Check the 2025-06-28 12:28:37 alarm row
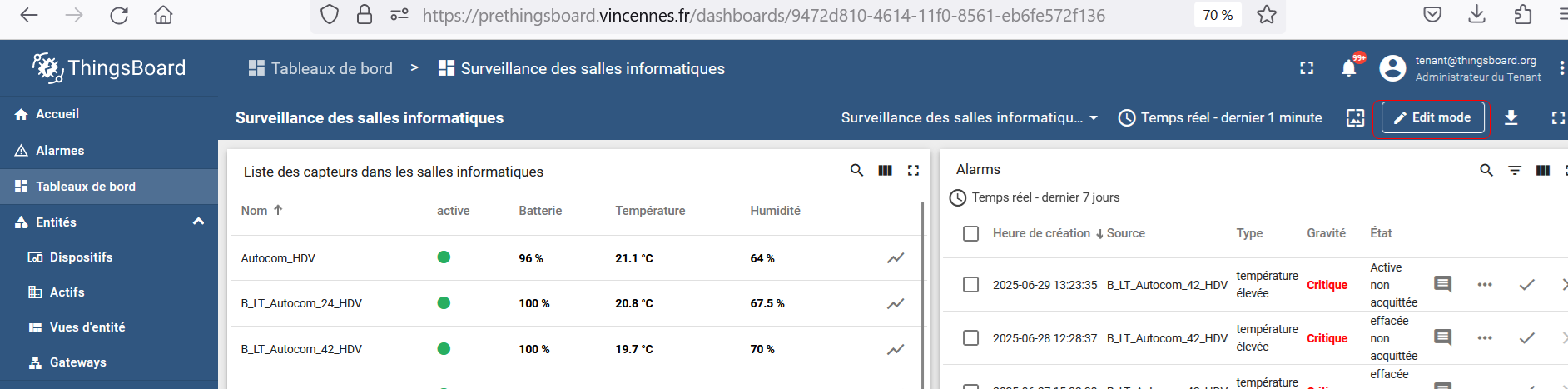The width and height of the screenshot is (1568, 389). coord(970,338)
